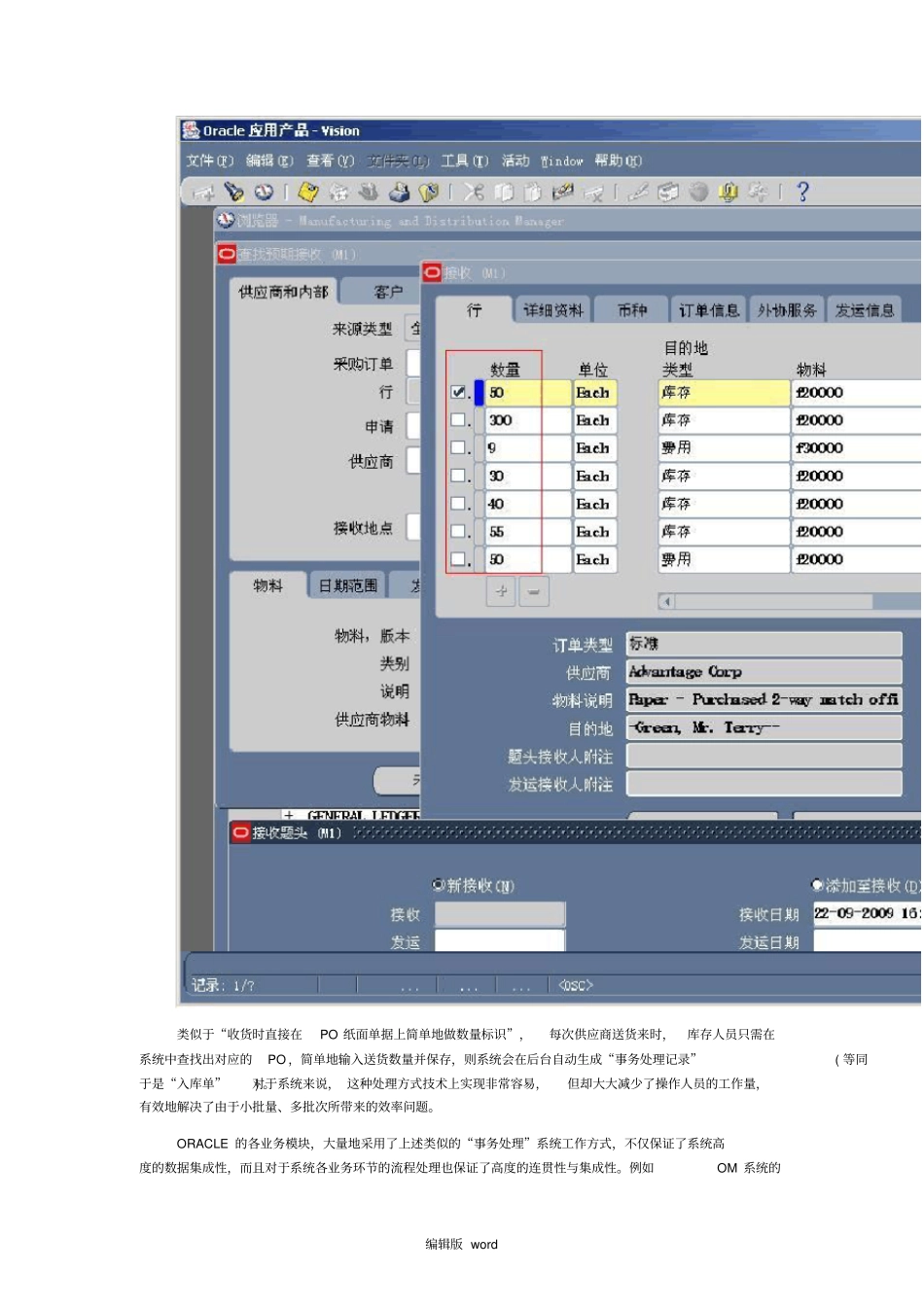Check the checkbox for the 300 quantity row

pos(459,420)
